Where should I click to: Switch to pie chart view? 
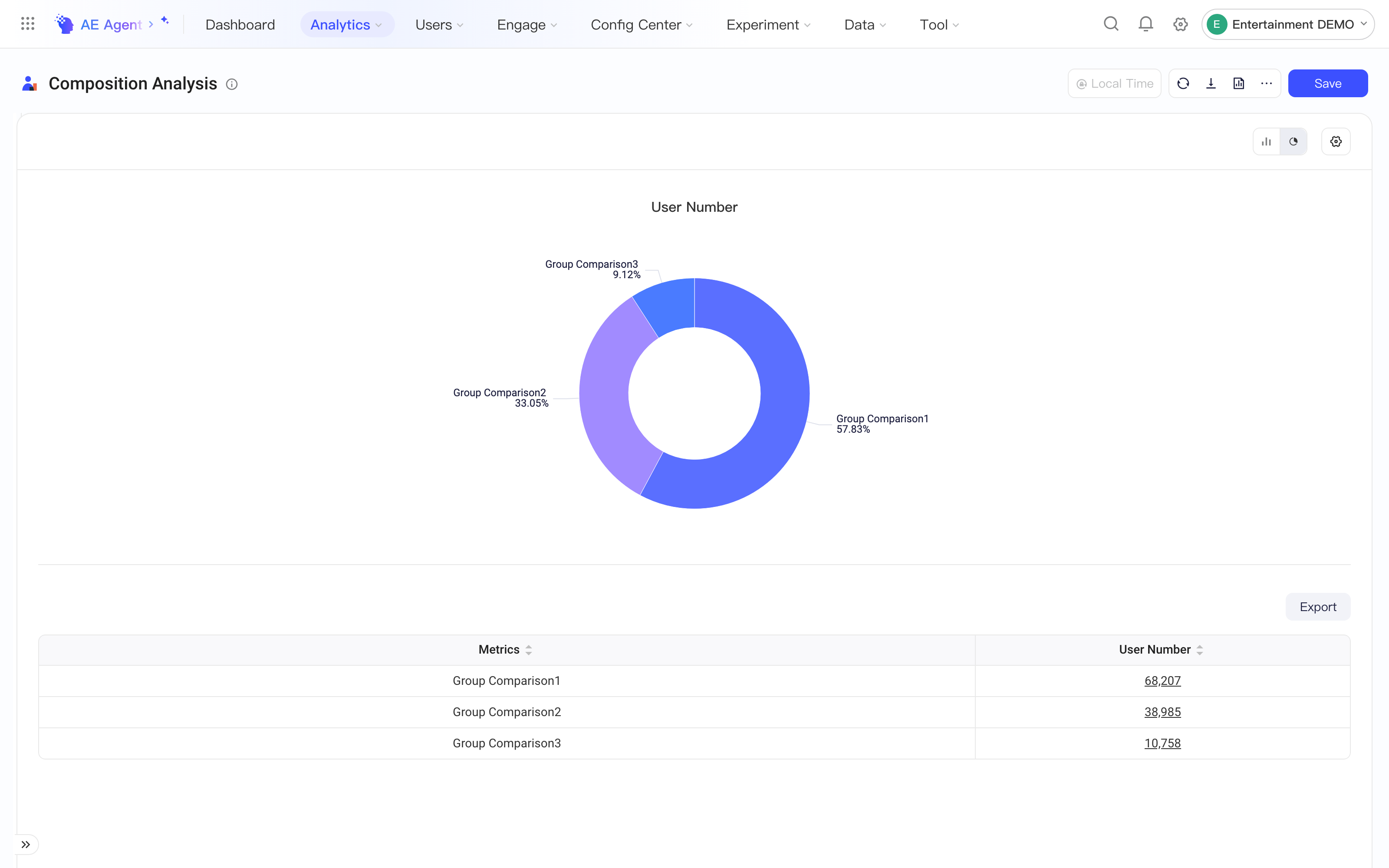pyautogui.click(x=1294, y=141)
